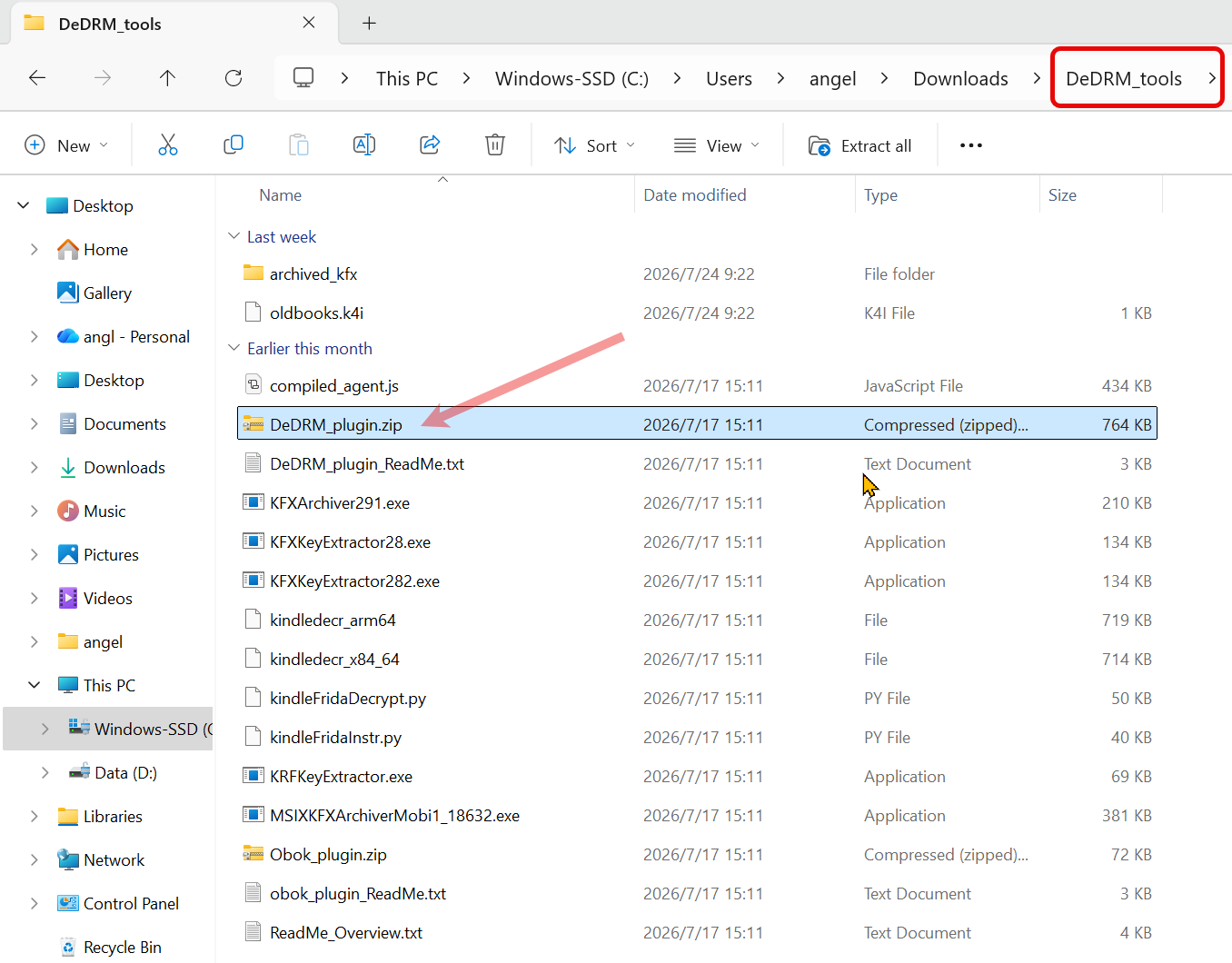Click the PC monitor icon in address bar
Screen dimensions: 1232x963
pos(303,78)
